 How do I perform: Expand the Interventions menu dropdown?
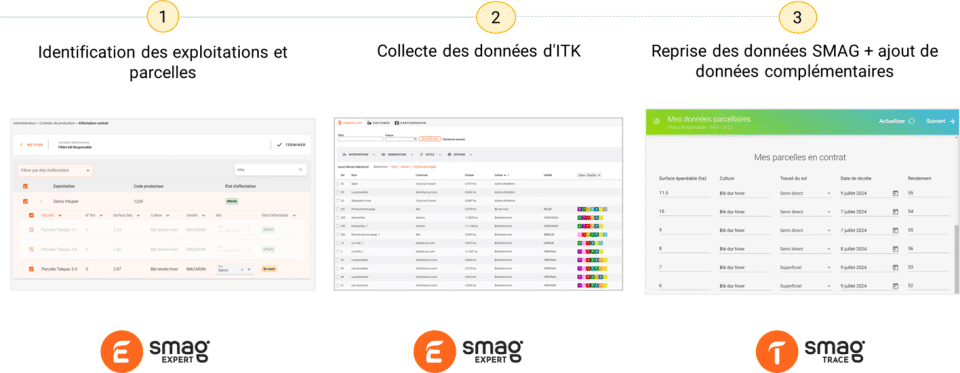tap(358, 154)
